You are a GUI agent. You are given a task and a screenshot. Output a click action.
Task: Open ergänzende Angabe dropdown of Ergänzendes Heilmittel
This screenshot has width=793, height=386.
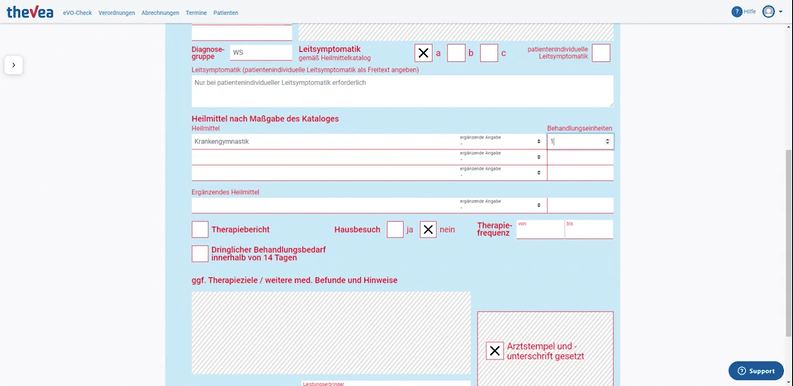coord(500,205)
